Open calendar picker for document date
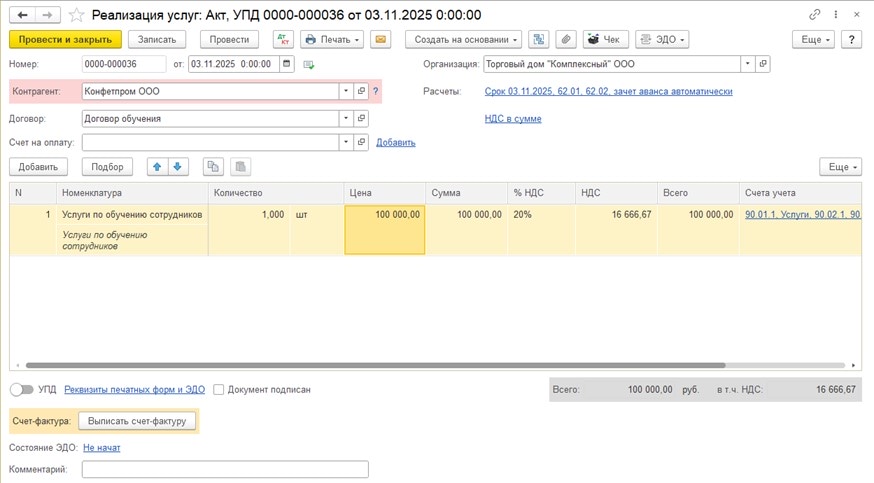 (287, 64)
